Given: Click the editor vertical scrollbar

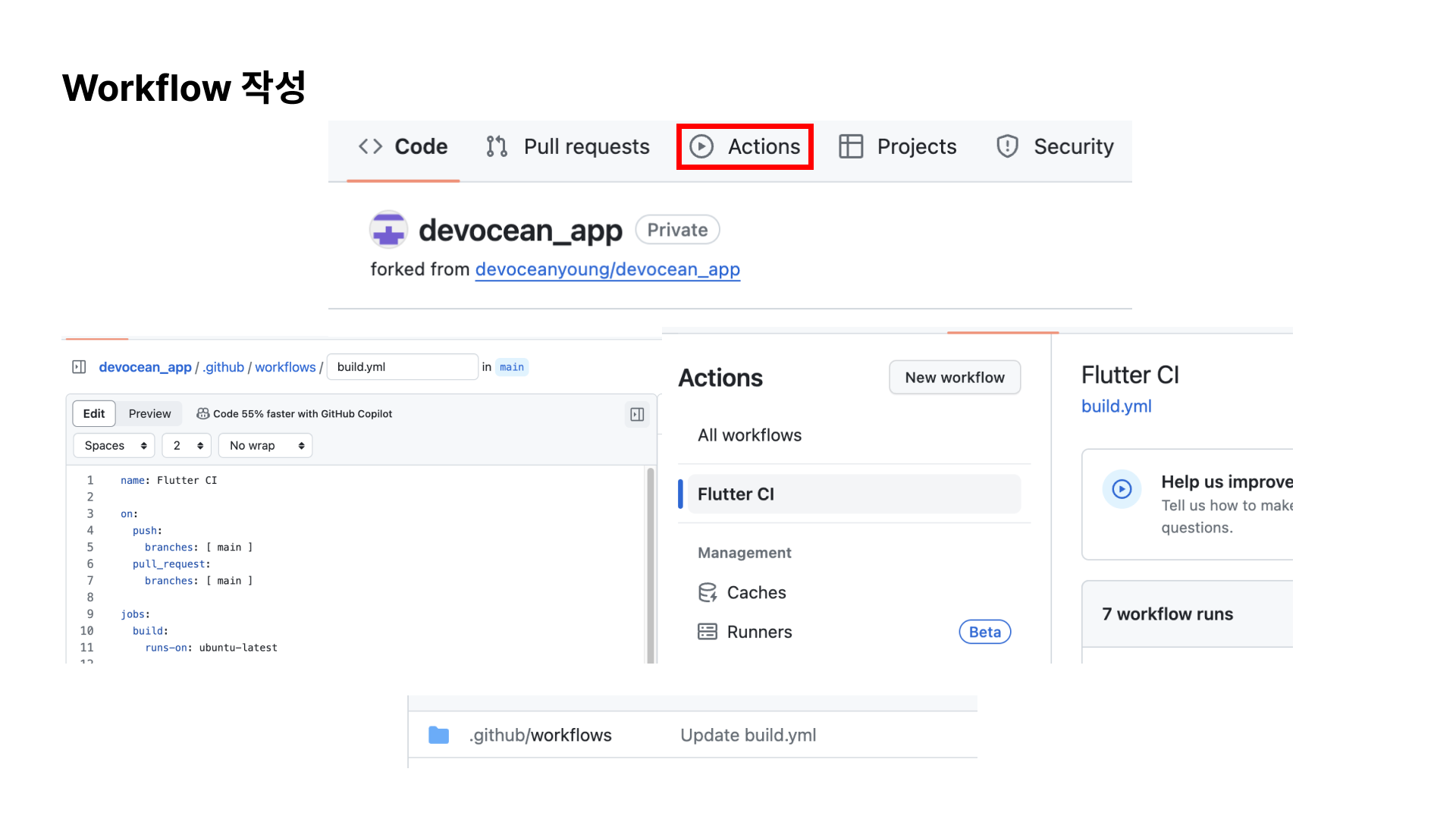Looking at the screenshot, I should click(x=650, y=565).
